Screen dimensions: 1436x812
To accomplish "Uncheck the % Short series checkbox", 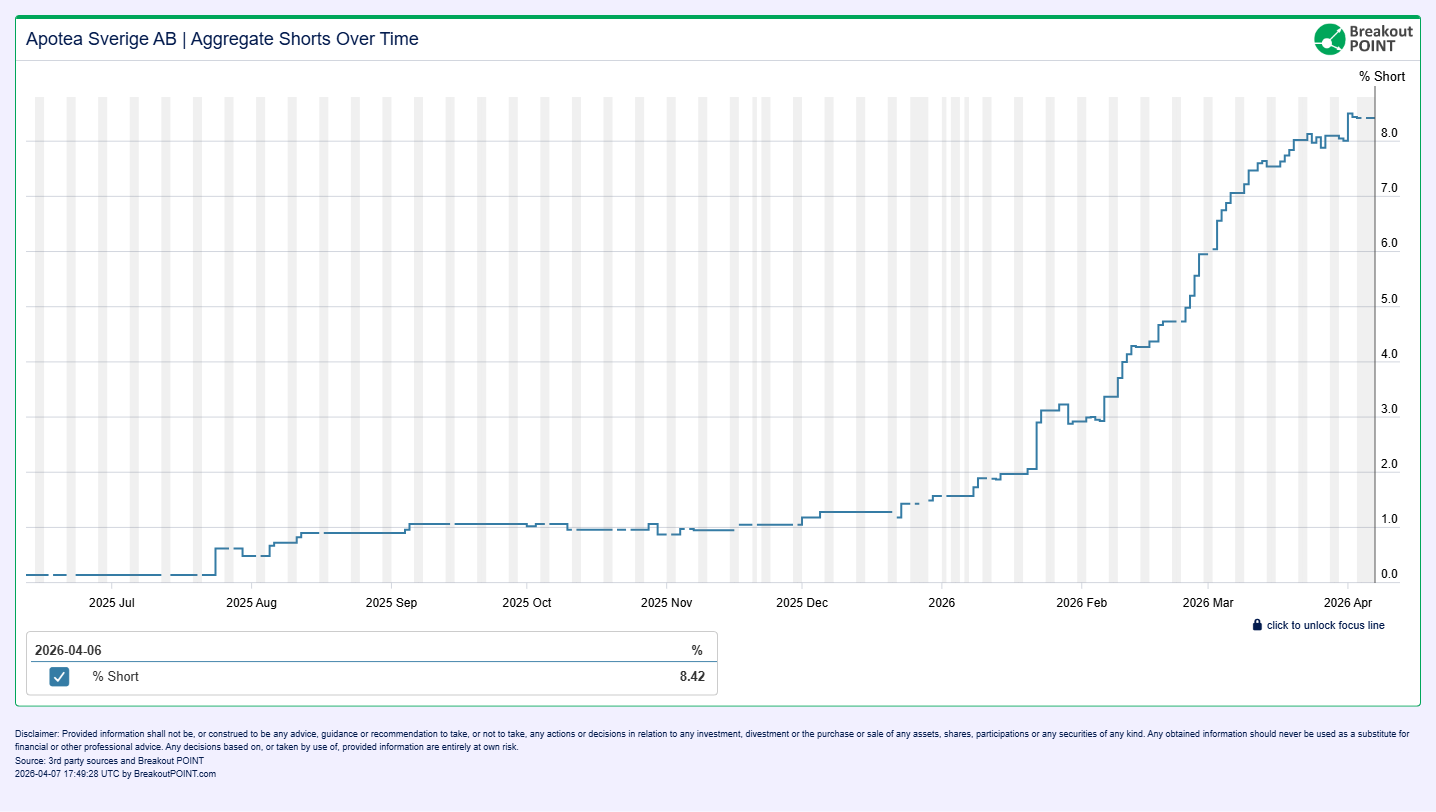I will (60, 677).
